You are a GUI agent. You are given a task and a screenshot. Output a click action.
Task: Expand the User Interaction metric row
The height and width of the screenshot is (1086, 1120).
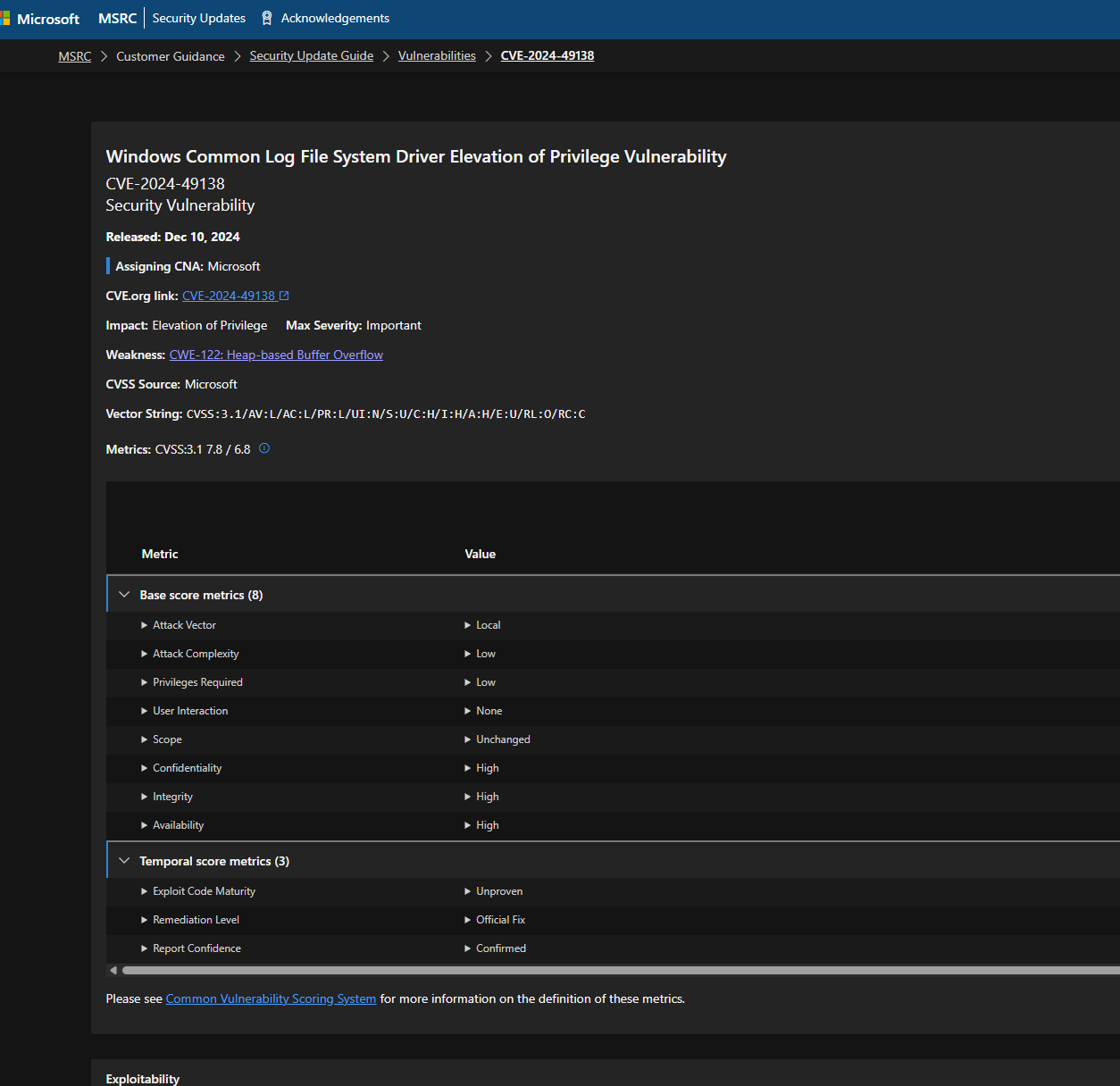(145, 711)
